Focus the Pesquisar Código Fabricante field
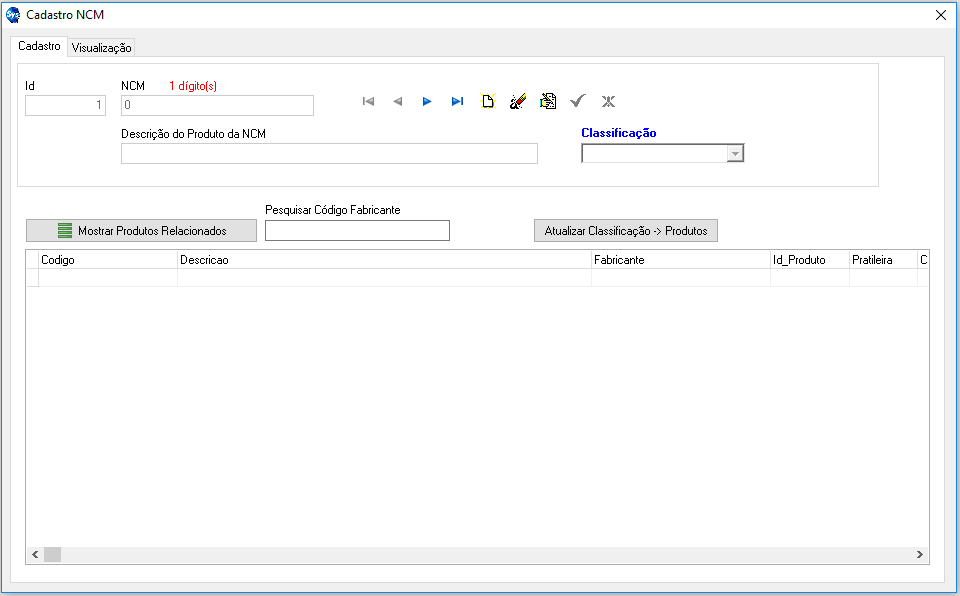 click(x=357, y=231)
